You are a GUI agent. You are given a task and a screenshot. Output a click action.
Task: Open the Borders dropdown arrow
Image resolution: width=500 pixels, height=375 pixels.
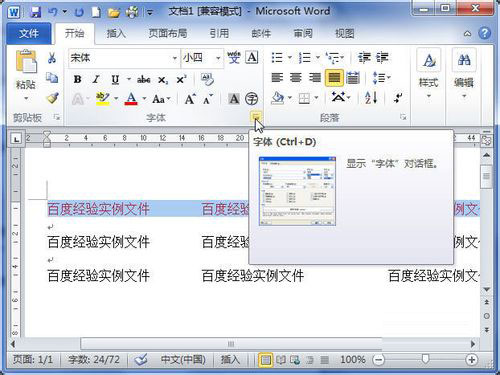pos(316,98)
